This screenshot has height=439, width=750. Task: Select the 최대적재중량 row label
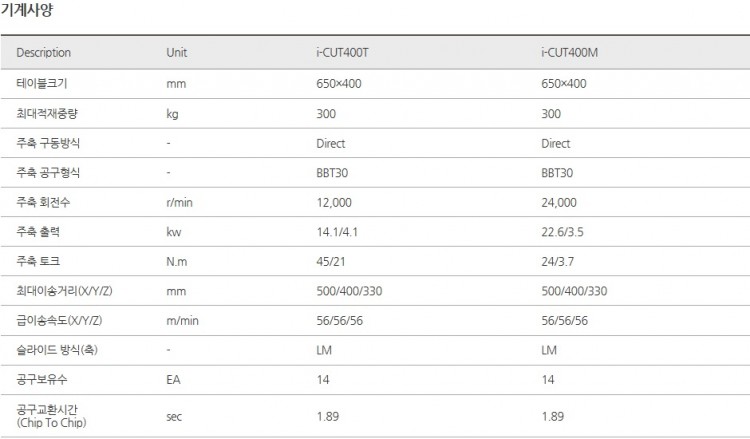tap(45, 113)
